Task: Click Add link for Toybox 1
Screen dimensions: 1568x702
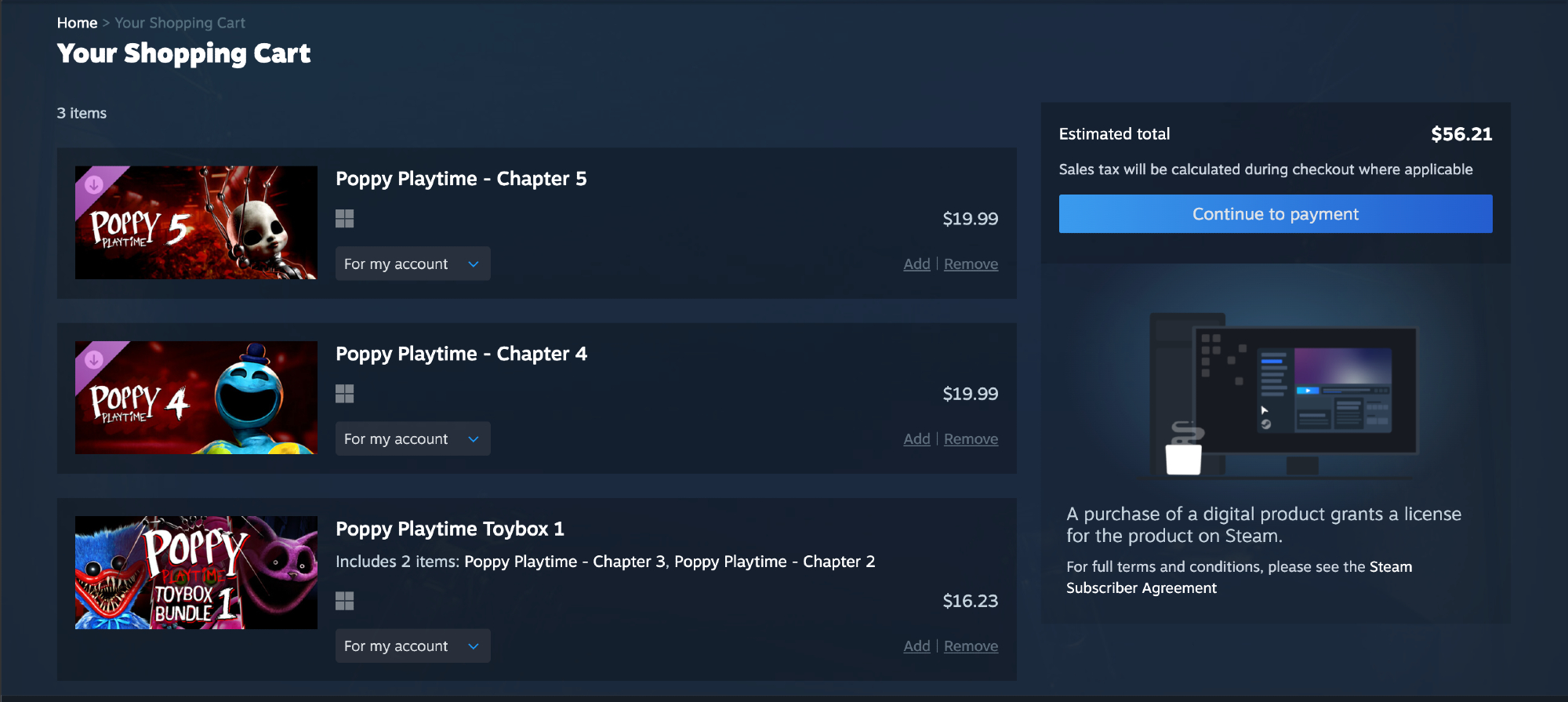Action: pos(916,646)
